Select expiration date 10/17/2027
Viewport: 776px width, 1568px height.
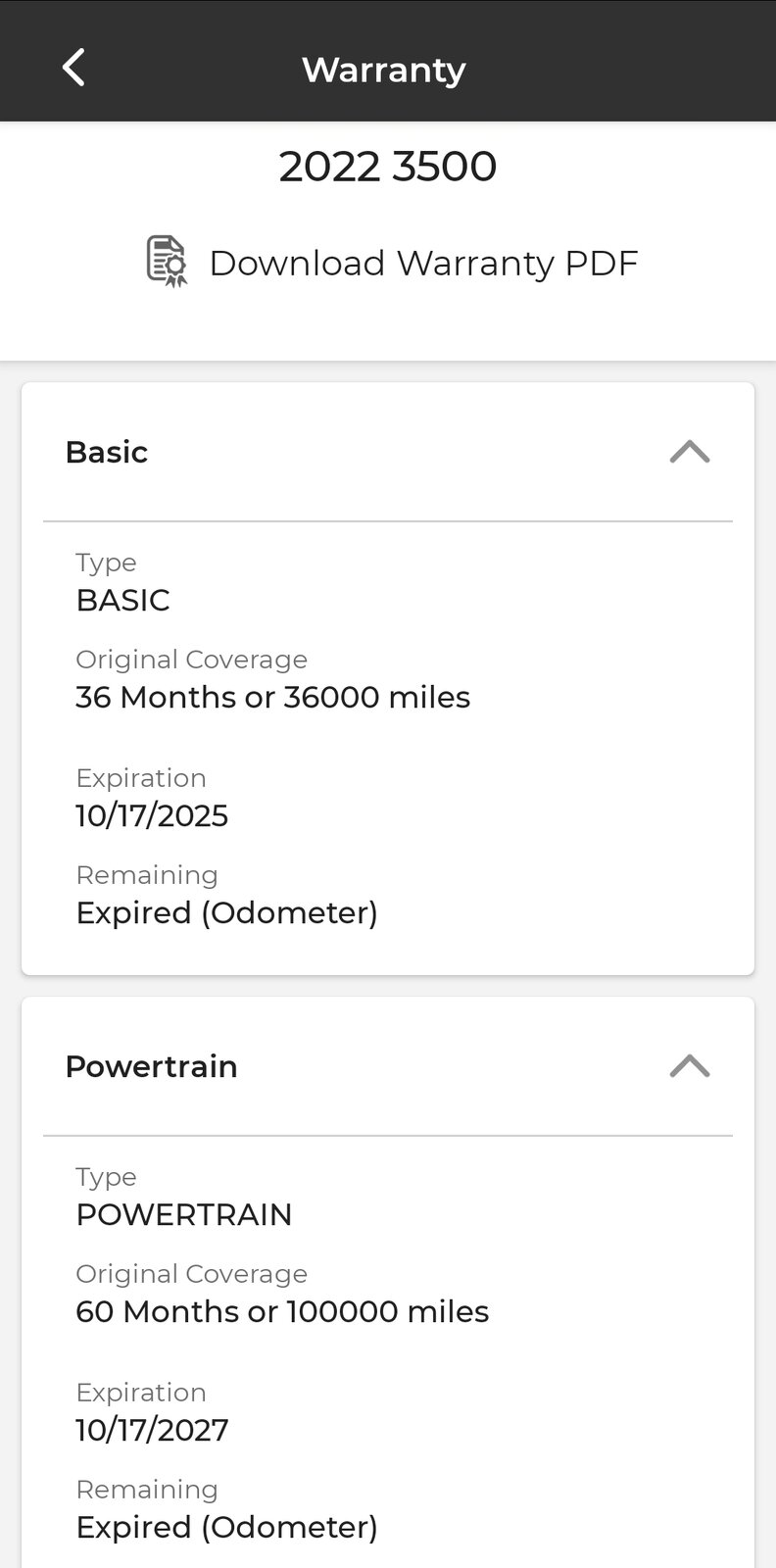[x=152, y=1430]
